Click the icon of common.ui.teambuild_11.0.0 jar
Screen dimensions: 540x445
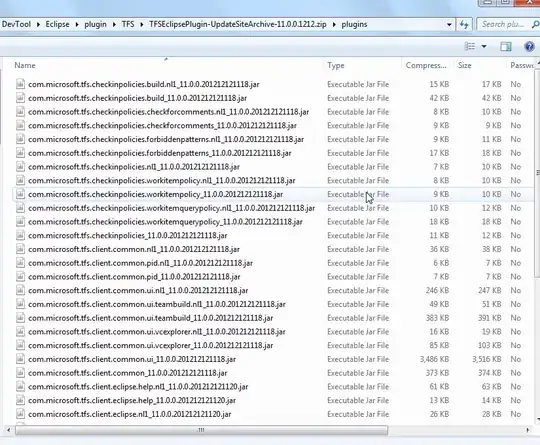[20, 318]
